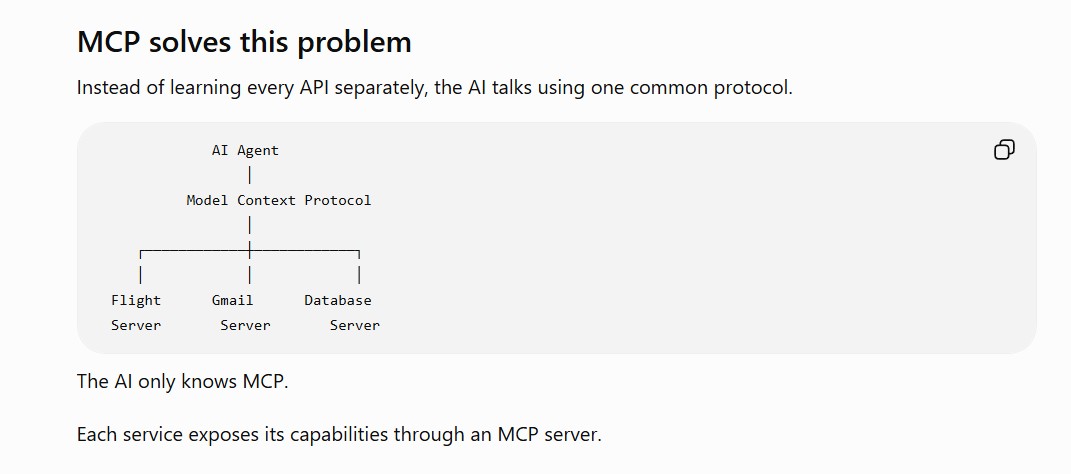Click the "Each service exposes its capabilities" sentence

click(x=339, y=434)
